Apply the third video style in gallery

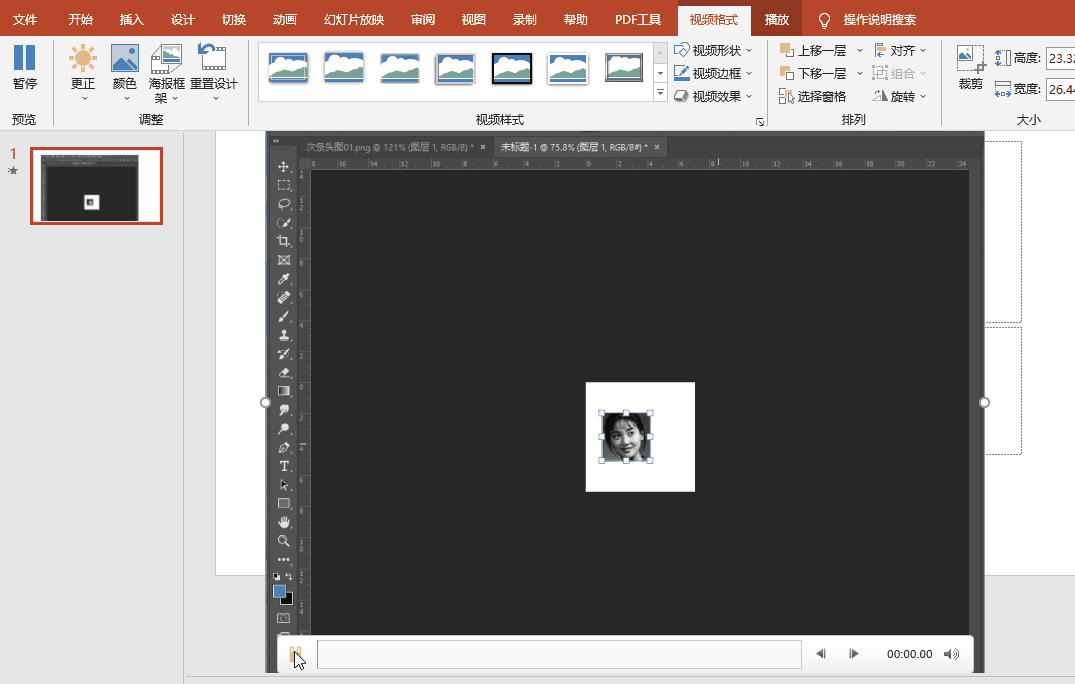click(400, 68)
